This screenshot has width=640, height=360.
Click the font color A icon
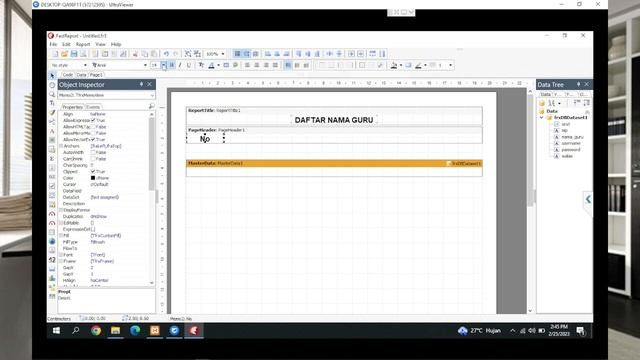click(211, 65)
